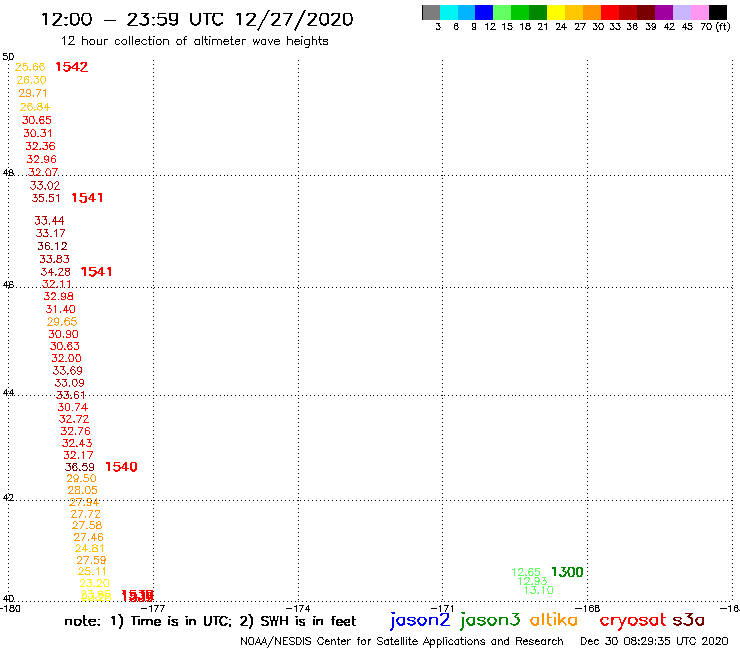Viewport: 740px width, 650px height.
Task: Click the cryosat satellite label
Action: point(632,620)
